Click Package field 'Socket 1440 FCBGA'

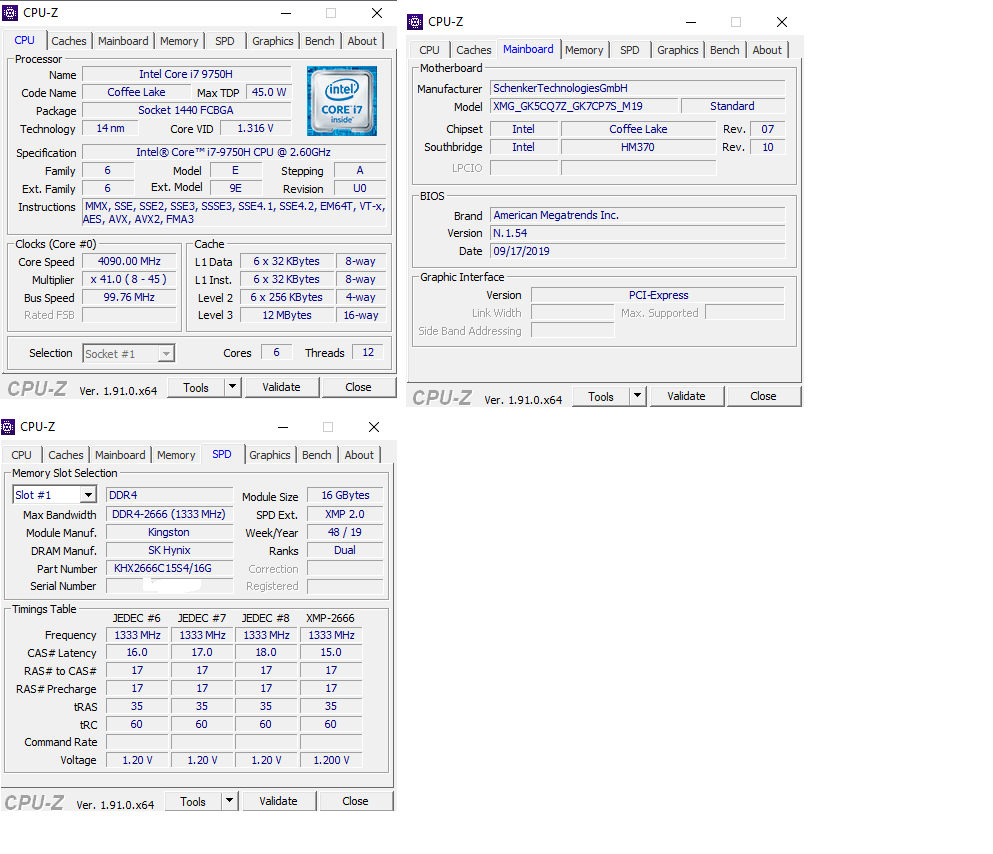coord(186,110)
